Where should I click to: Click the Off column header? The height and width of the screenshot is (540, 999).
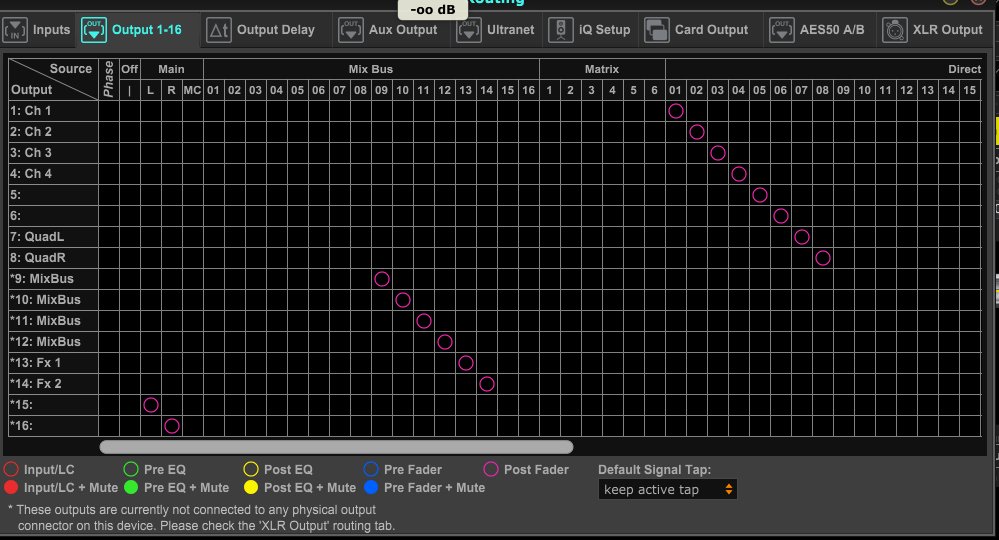[129, 69]
